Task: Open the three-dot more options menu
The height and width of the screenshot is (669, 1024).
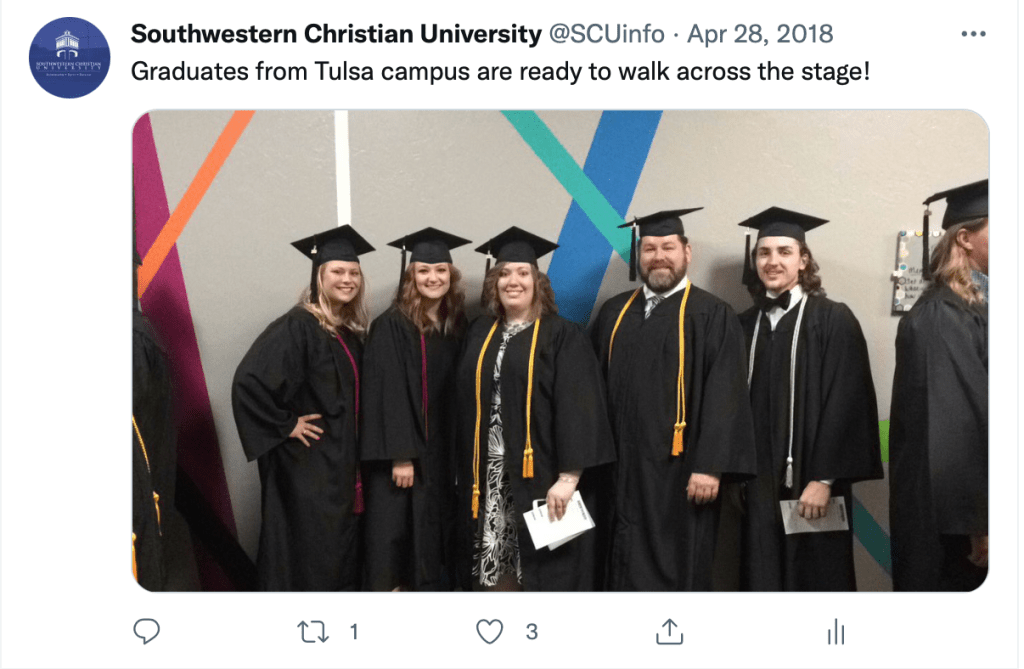Action: point(972,34)
